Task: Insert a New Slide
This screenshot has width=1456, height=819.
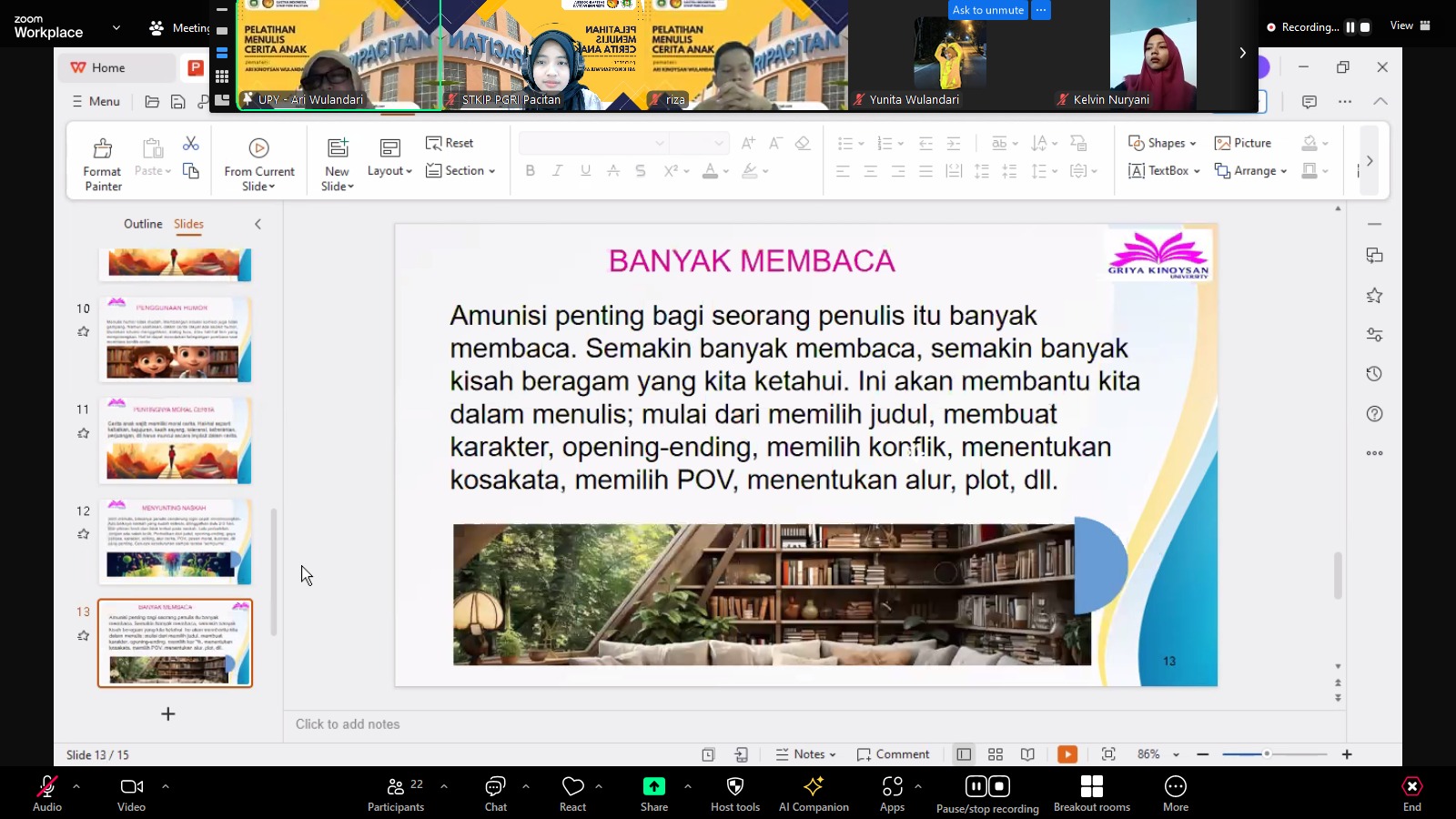Action: pos(338,163)
